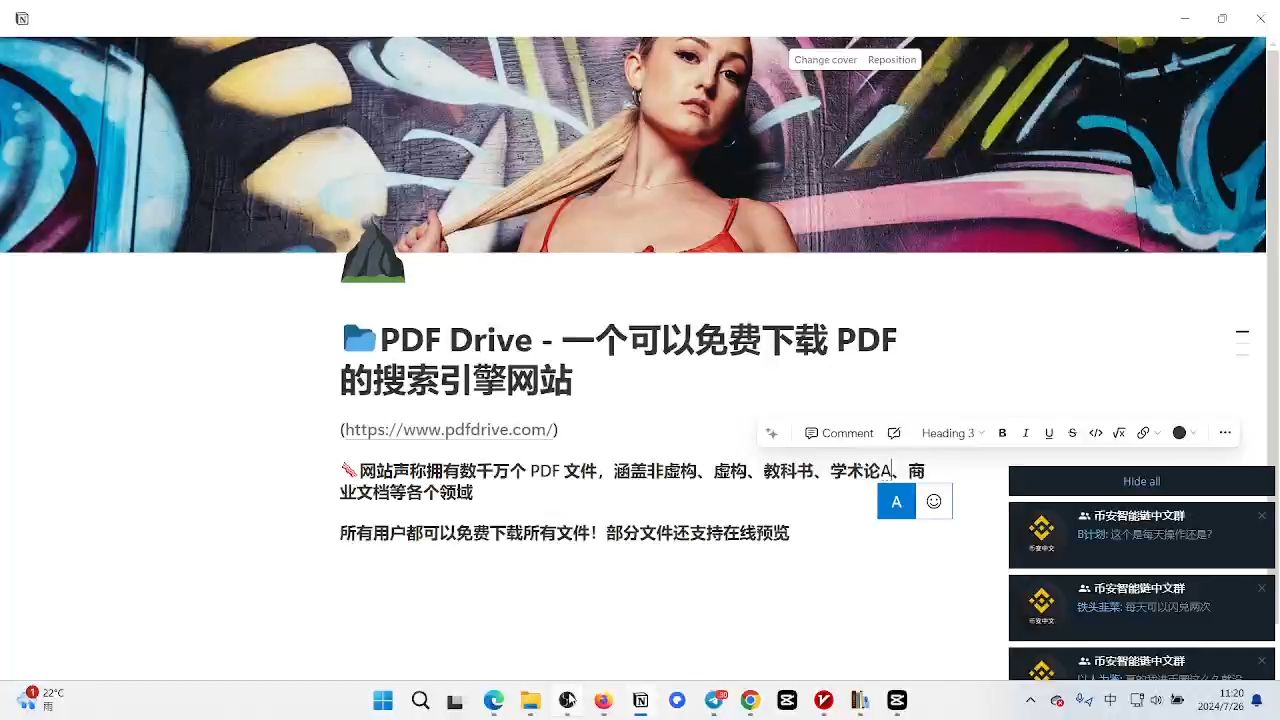This screenshot has height=720, width=1280.
Task: Open red V app in taskbar
Action: coord(824,700)
